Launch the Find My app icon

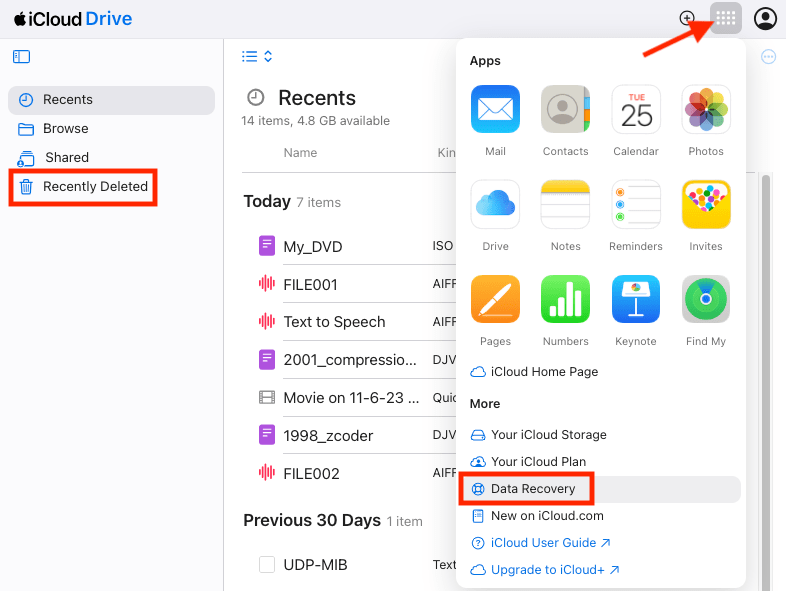(706, 299)
